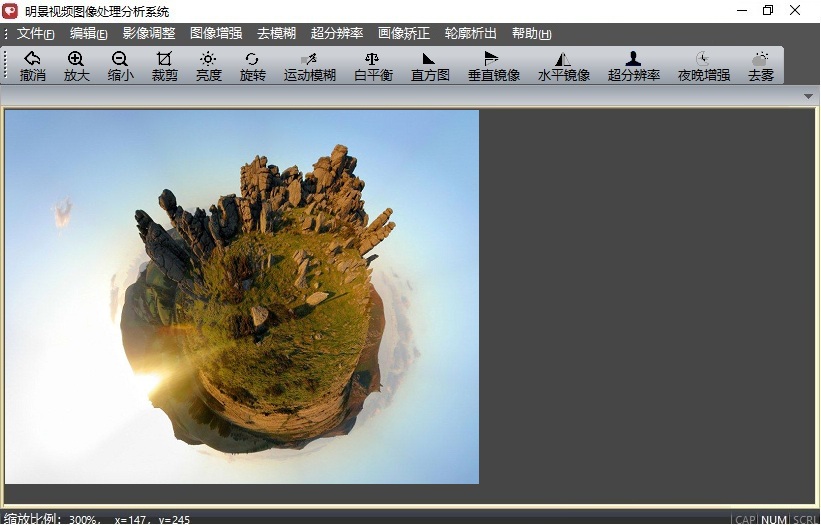Apply Vertical Mirror (垂直镜像)
This screenshot has height=525, width=821.
point(493,66)
